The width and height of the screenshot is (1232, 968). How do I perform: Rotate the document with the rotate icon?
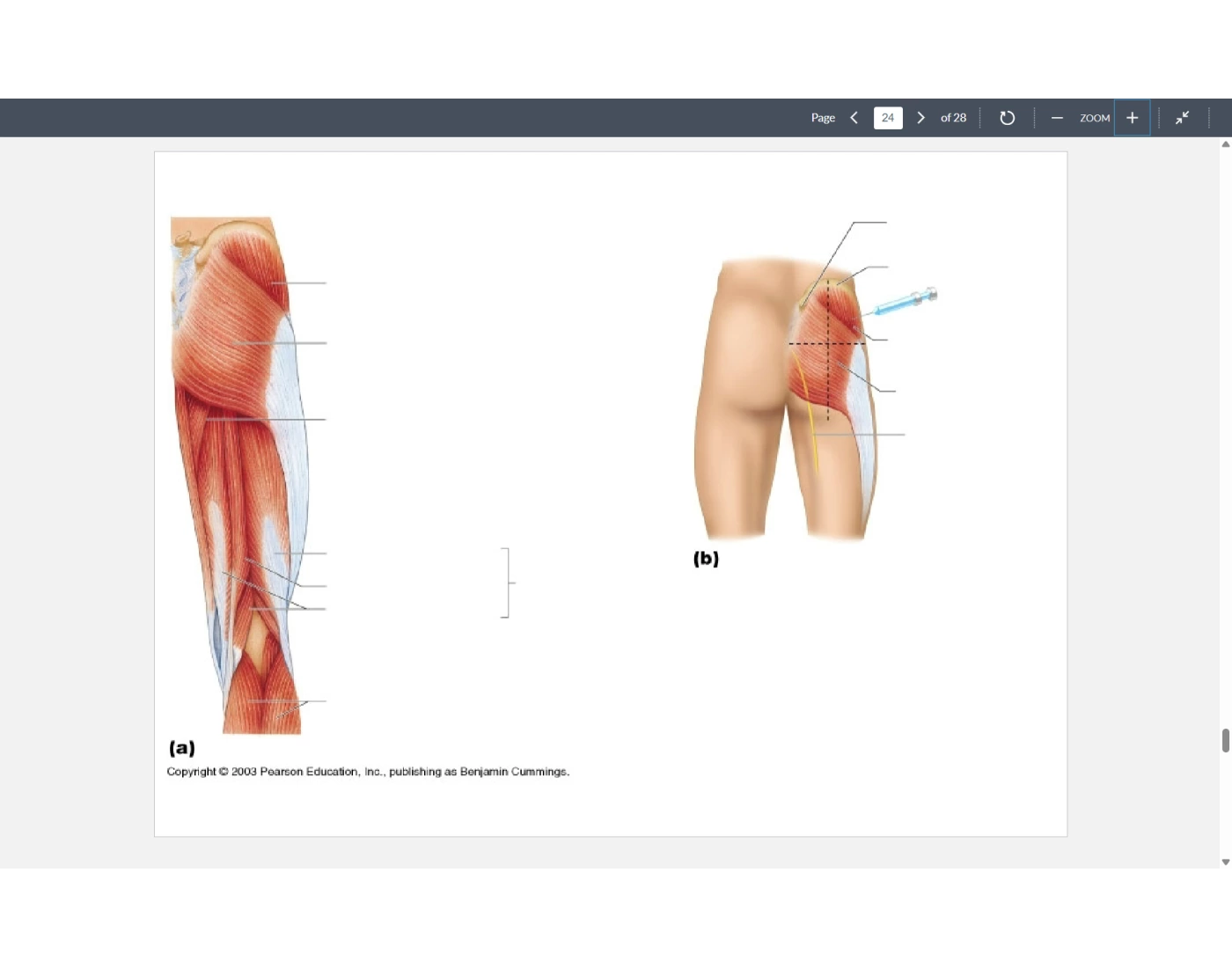pyautogui.click(x=1008, y=118)
